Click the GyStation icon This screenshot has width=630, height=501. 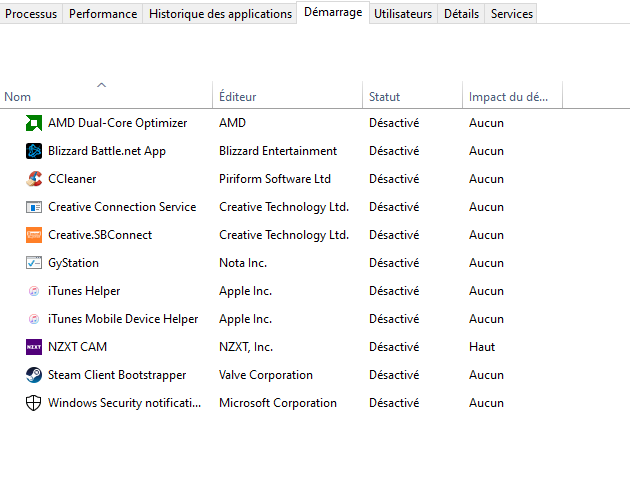(34, 263)
